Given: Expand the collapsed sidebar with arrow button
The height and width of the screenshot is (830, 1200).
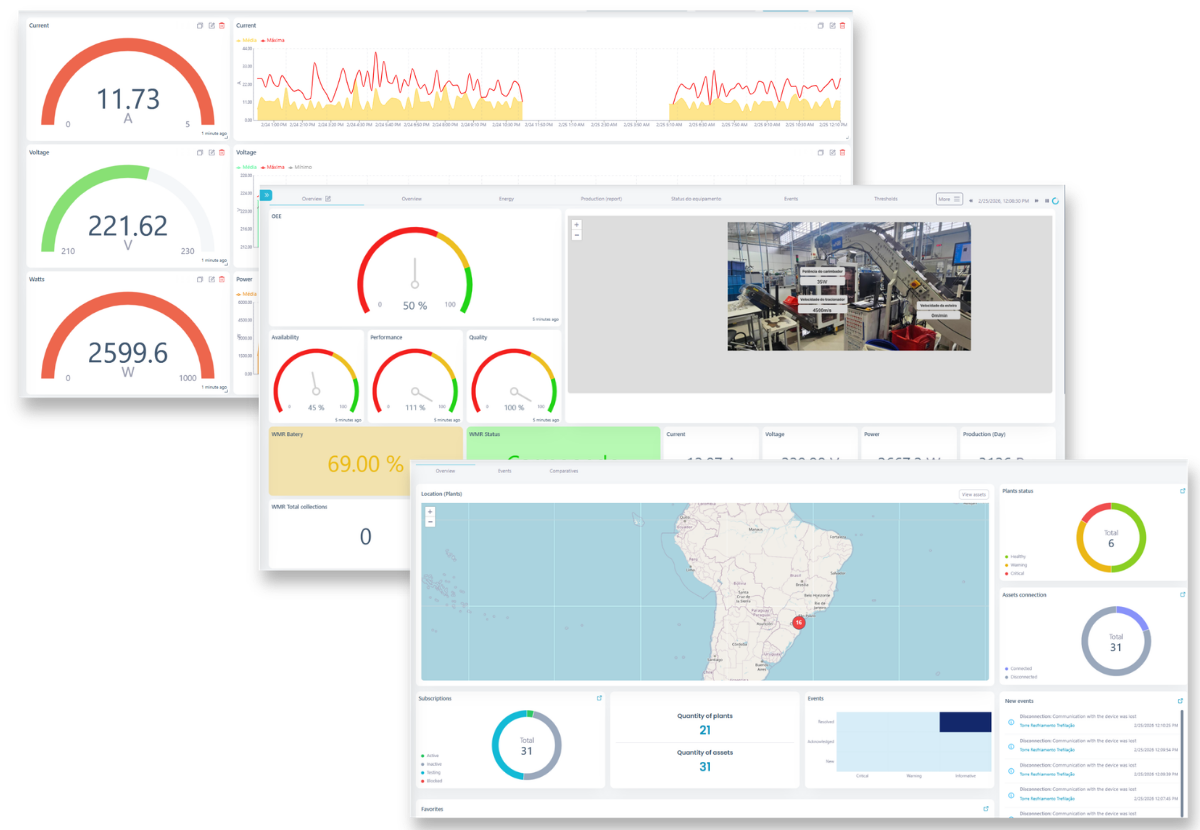Looking at the screenshot, I should coord(266,194).
